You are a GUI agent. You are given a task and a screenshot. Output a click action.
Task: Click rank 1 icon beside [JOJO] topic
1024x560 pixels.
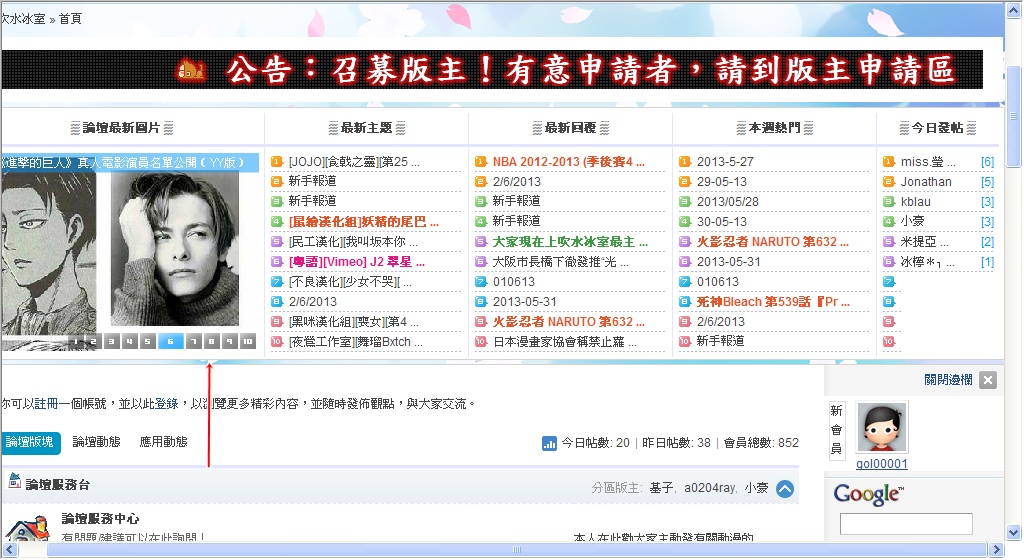(x=277, y=162)
